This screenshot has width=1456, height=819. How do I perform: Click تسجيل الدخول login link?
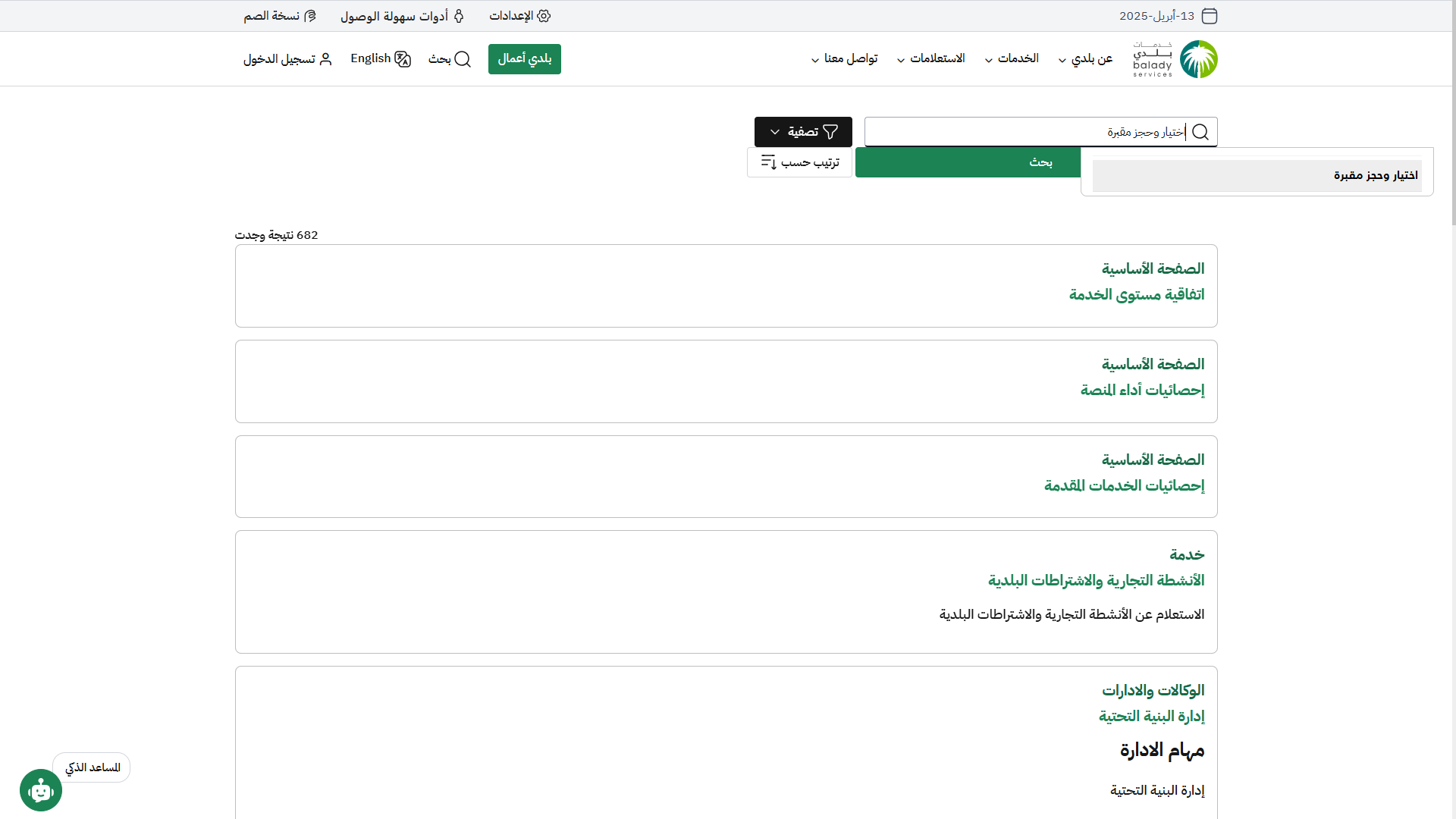pos(287,58)
